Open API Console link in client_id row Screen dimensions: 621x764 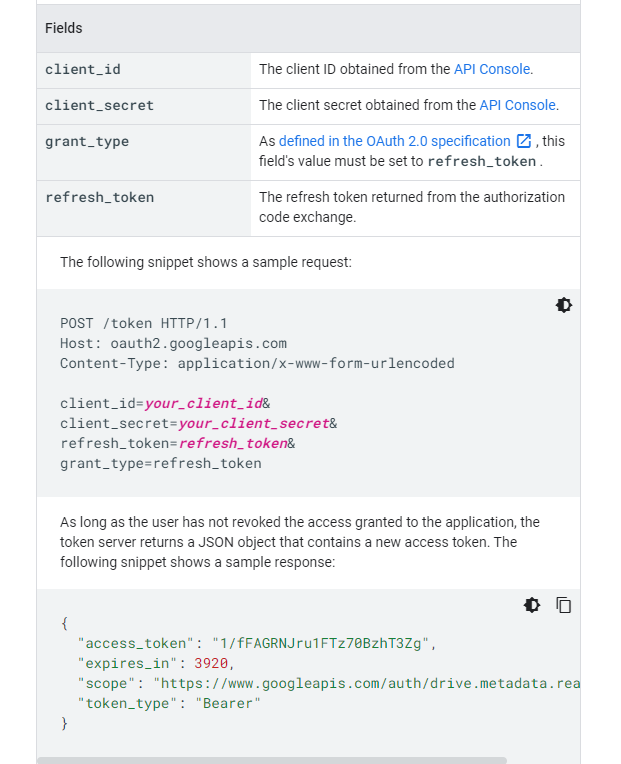[x=492, y=70]
